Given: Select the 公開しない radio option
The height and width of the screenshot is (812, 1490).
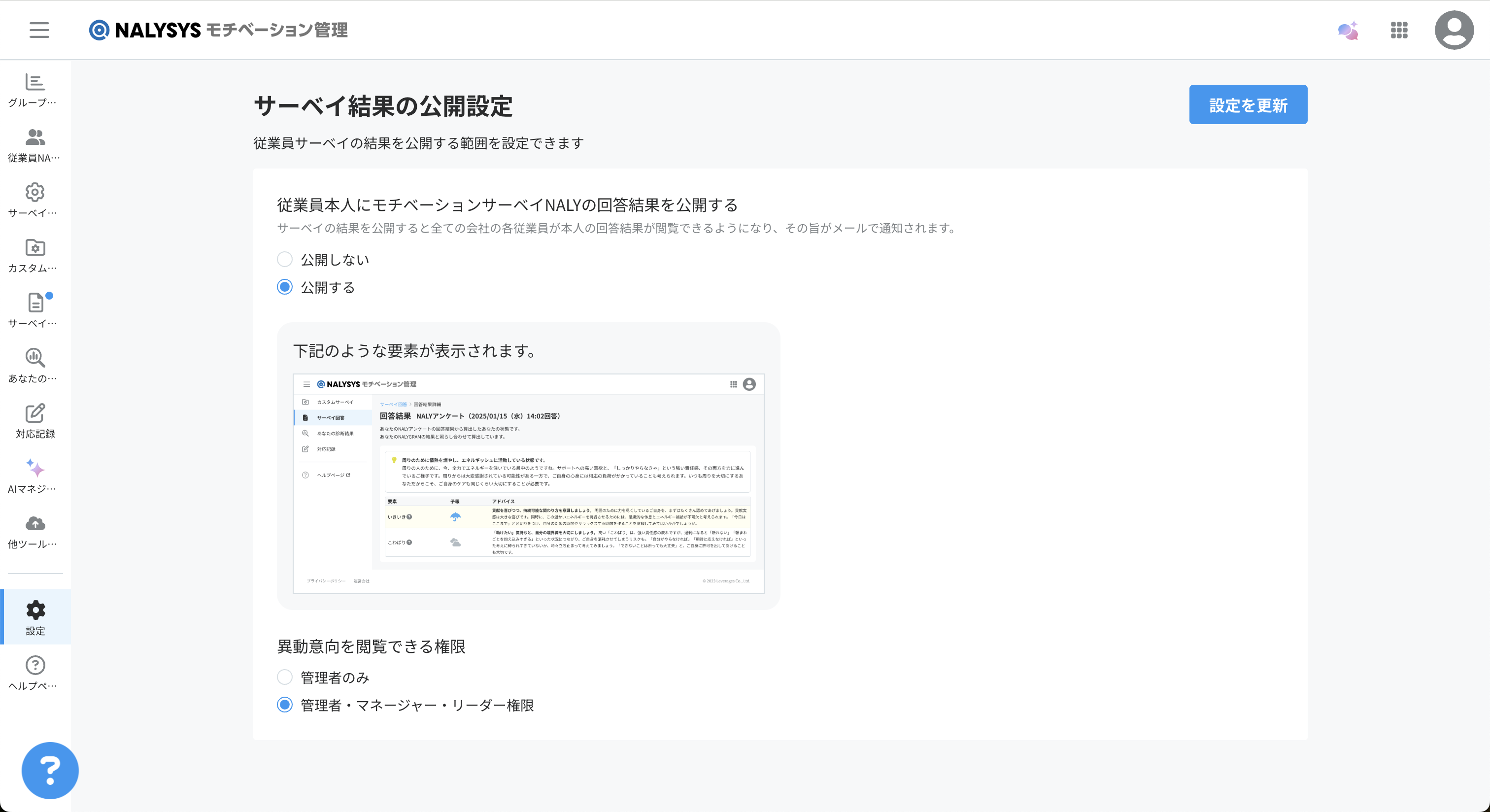Looking at the screenshot, I should (285, 259).
